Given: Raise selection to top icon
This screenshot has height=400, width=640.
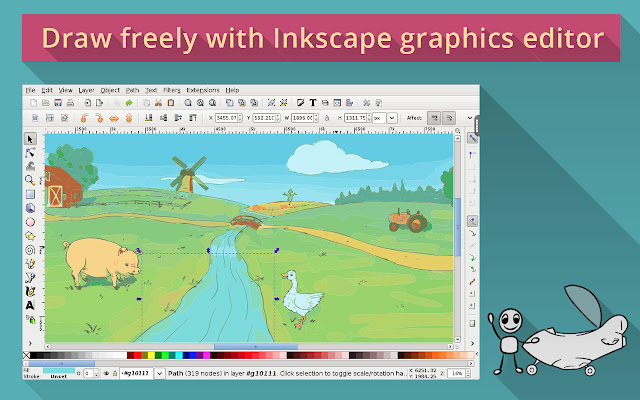Looking at the screenshot, I should click(x=193, y=118).
